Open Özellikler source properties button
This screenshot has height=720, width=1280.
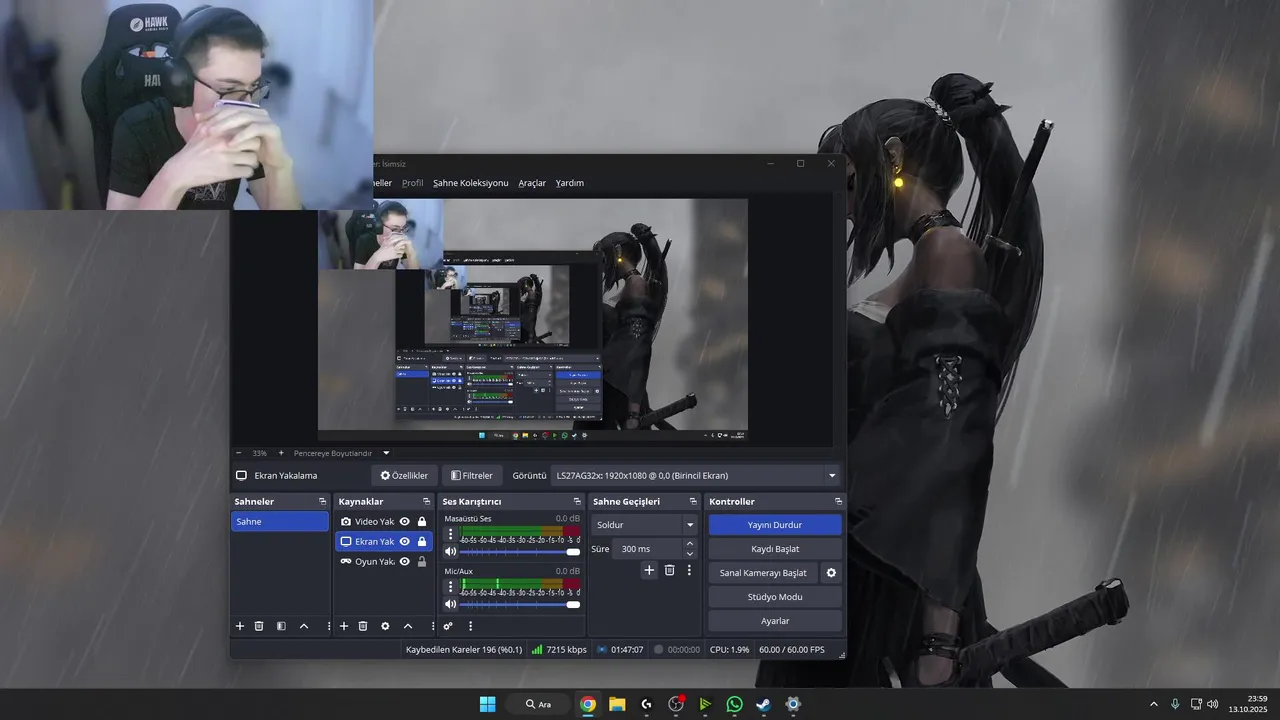click(x=404, y=476)
